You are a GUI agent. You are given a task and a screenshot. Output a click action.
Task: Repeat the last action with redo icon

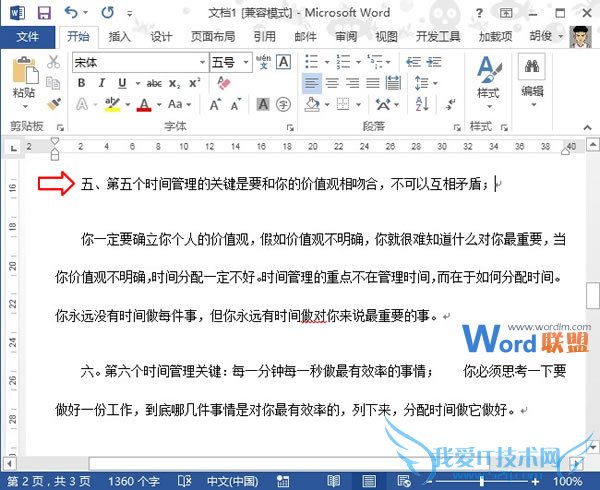pos(108,13)
